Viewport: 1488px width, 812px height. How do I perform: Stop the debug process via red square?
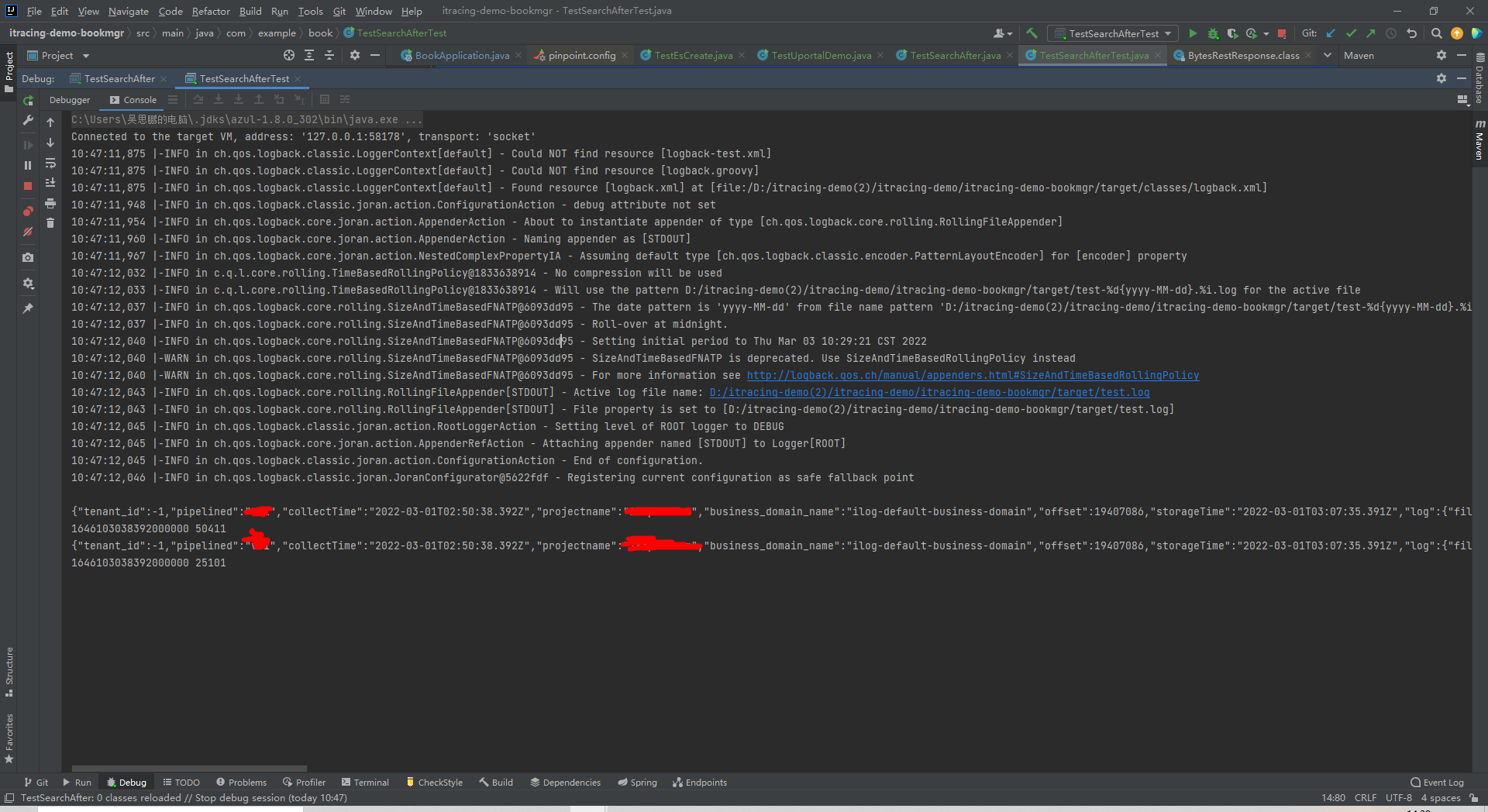28,186
